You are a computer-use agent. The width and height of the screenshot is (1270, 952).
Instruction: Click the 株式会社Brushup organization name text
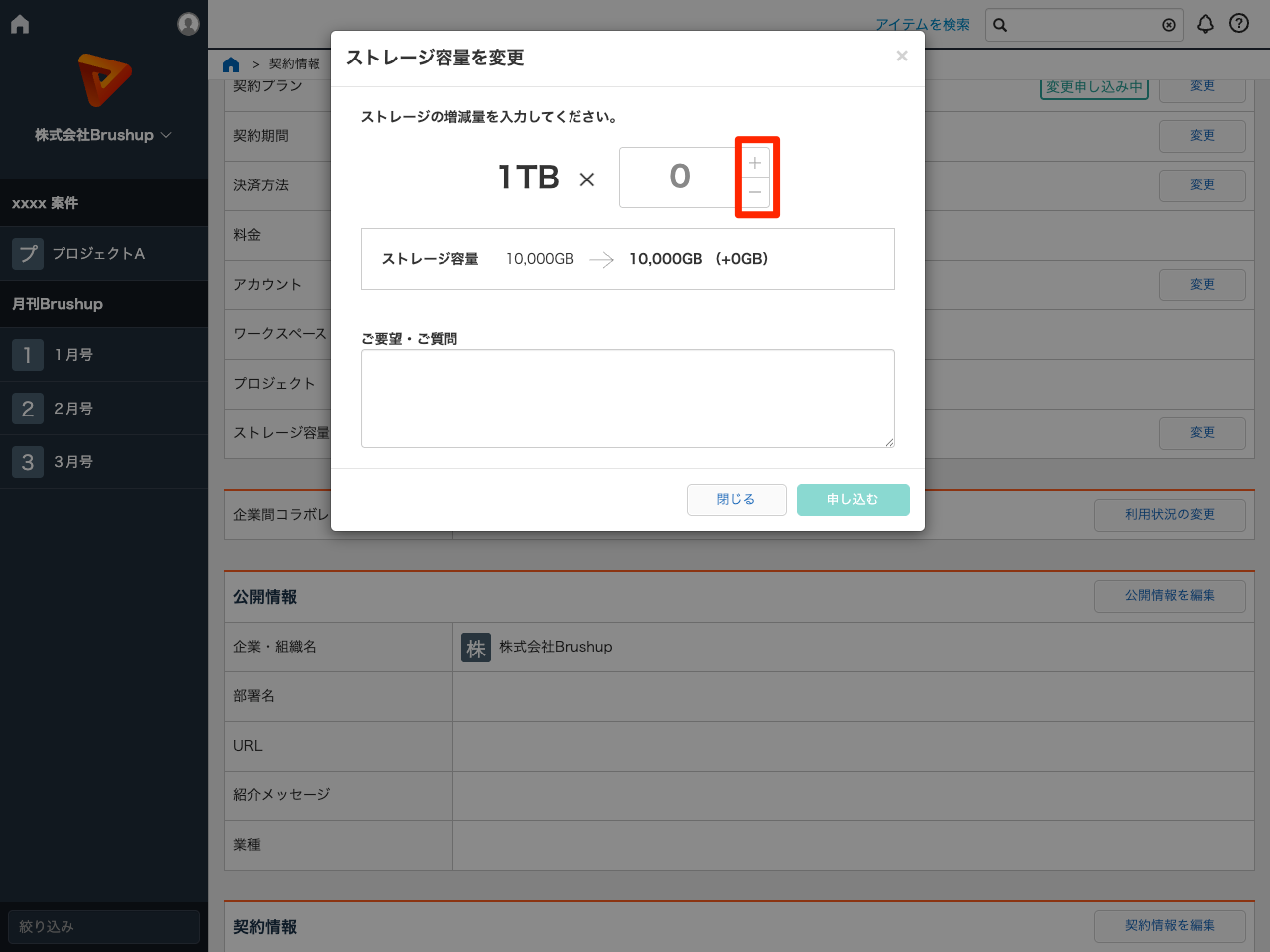[x=556, y=647]
